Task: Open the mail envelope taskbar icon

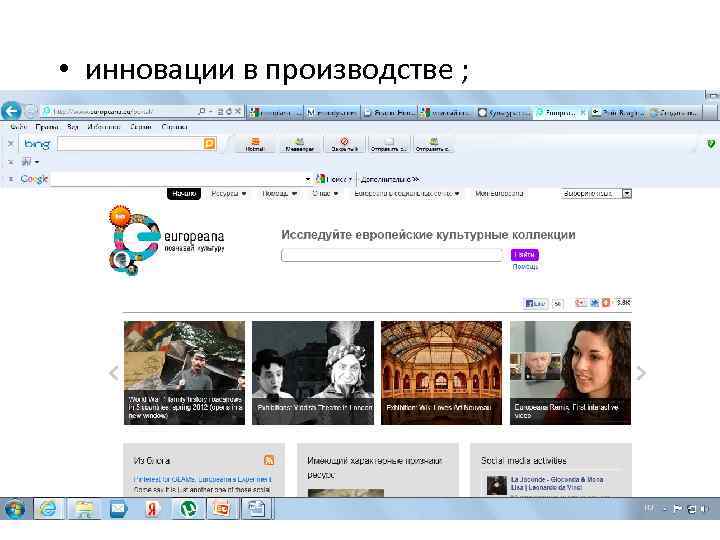Action: point(118,509)
